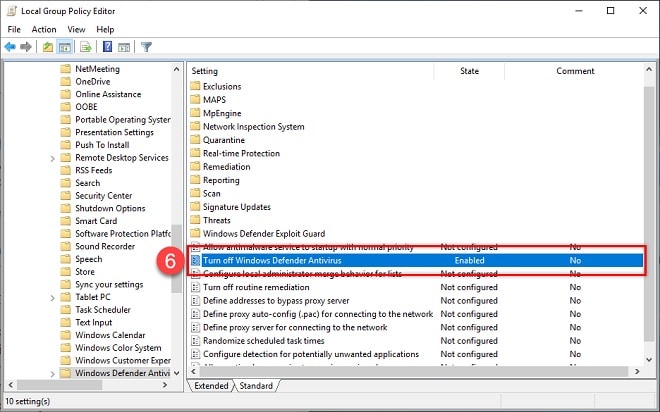Open the Windows Defender Exploit Guard folder
The width and height of the screenshot is (660, 412).
[x=264, y=234]
